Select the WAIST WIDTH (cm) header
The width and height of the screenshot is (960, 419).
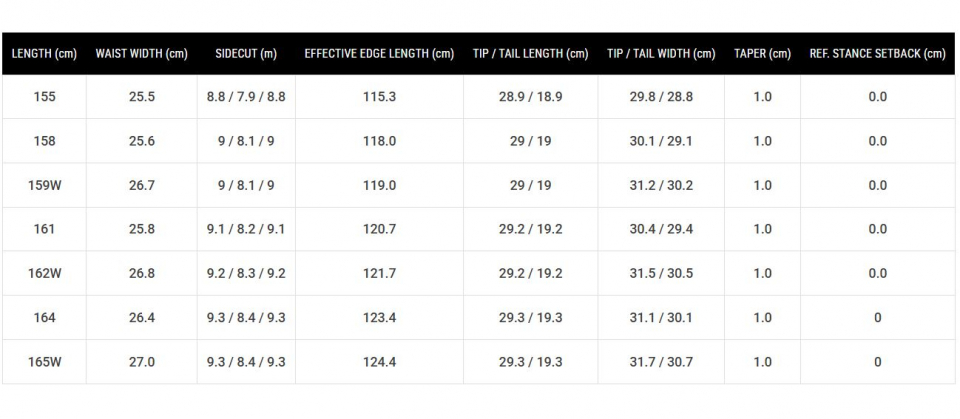click(x=141, y=54)
